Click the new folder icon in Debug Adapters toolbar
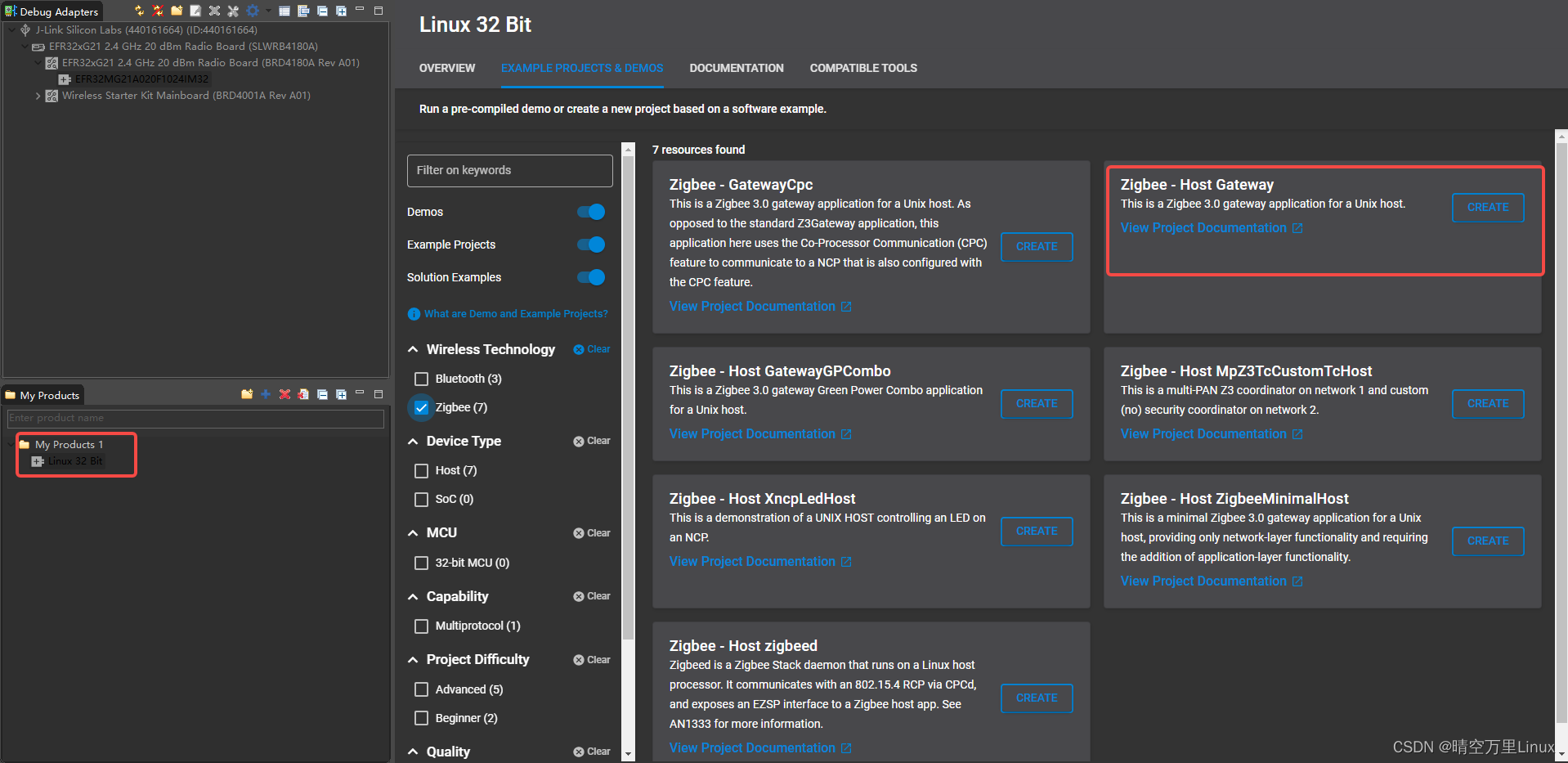Viewport: 1568px width, 763px height. coord(177,11)
